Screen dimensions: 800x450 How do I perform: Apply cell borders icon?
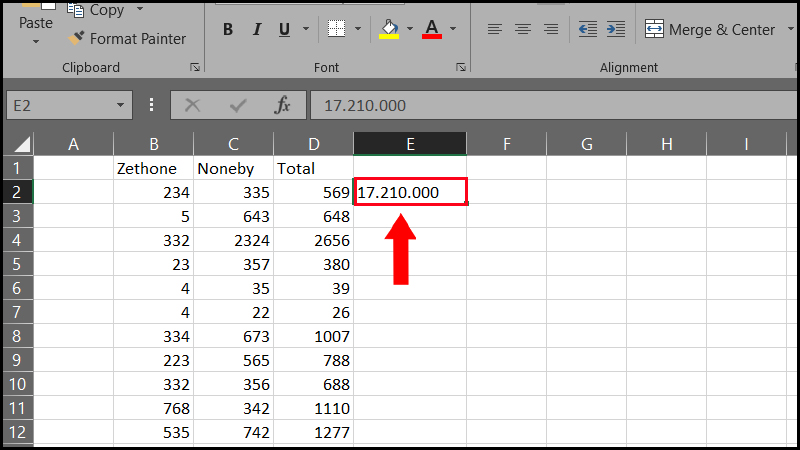[336, 29]
